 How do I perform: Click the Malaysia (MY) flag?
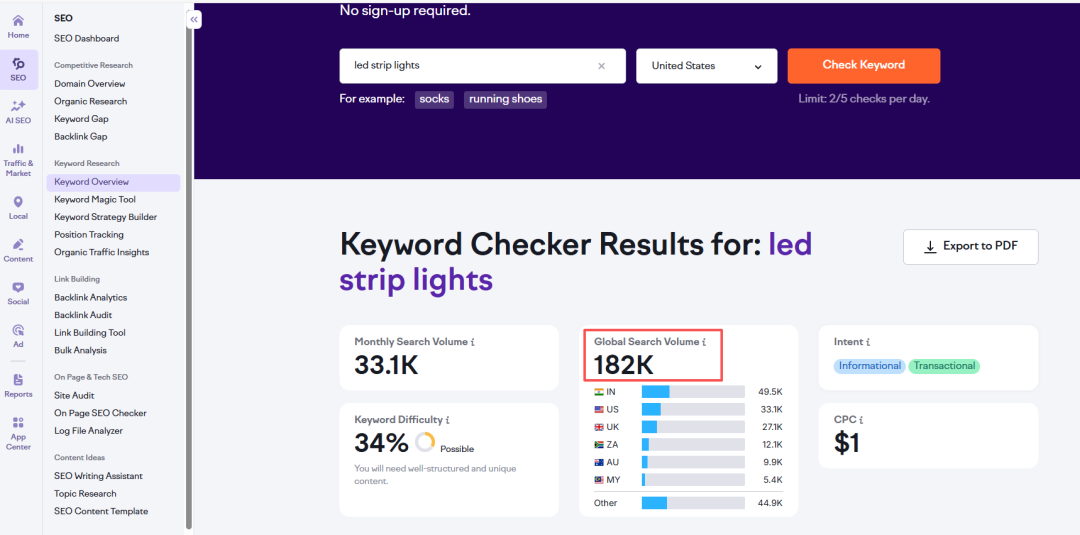[x=599, y=480]
